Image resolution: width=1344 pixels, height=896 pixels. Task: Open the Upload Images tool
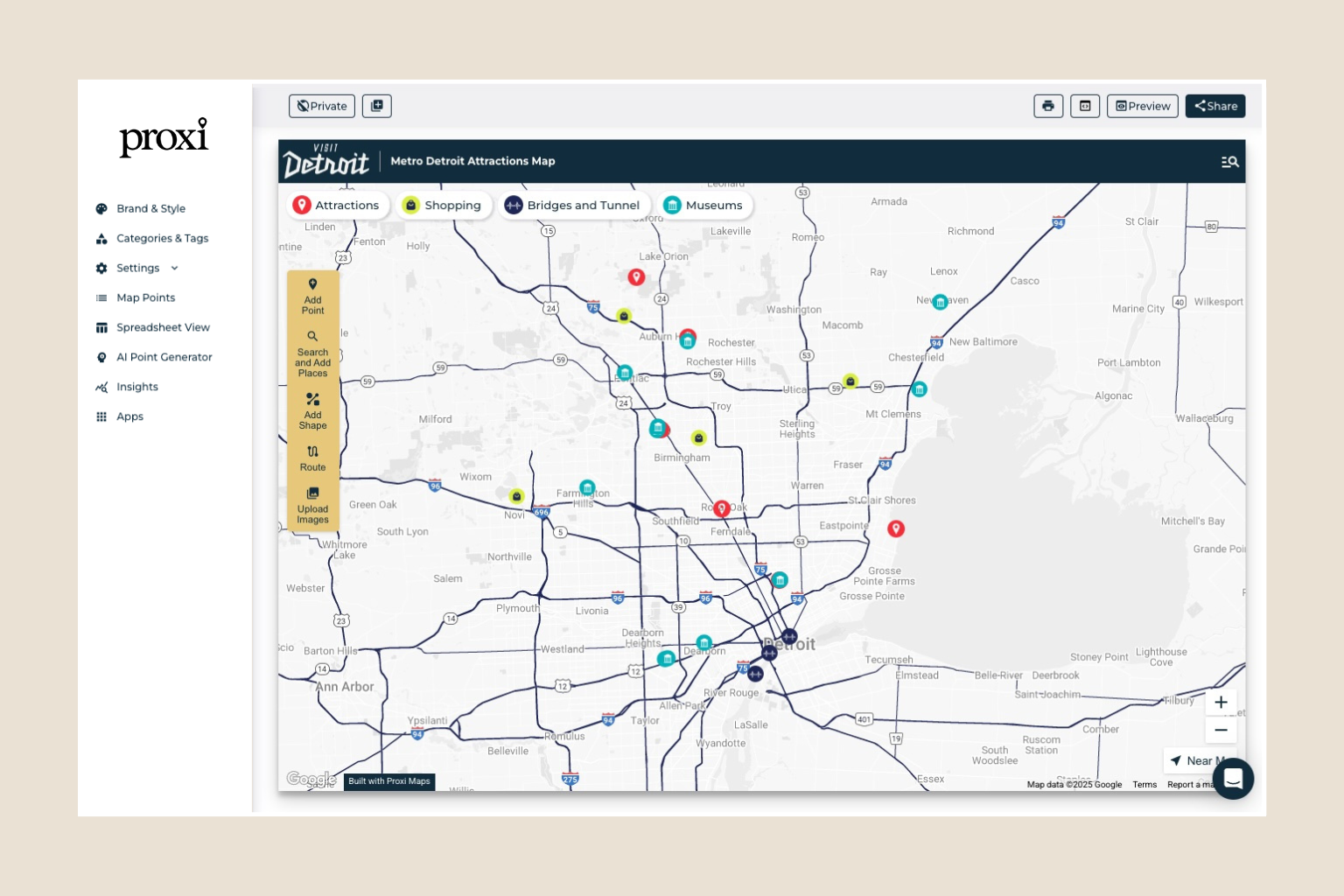(312, 505)
